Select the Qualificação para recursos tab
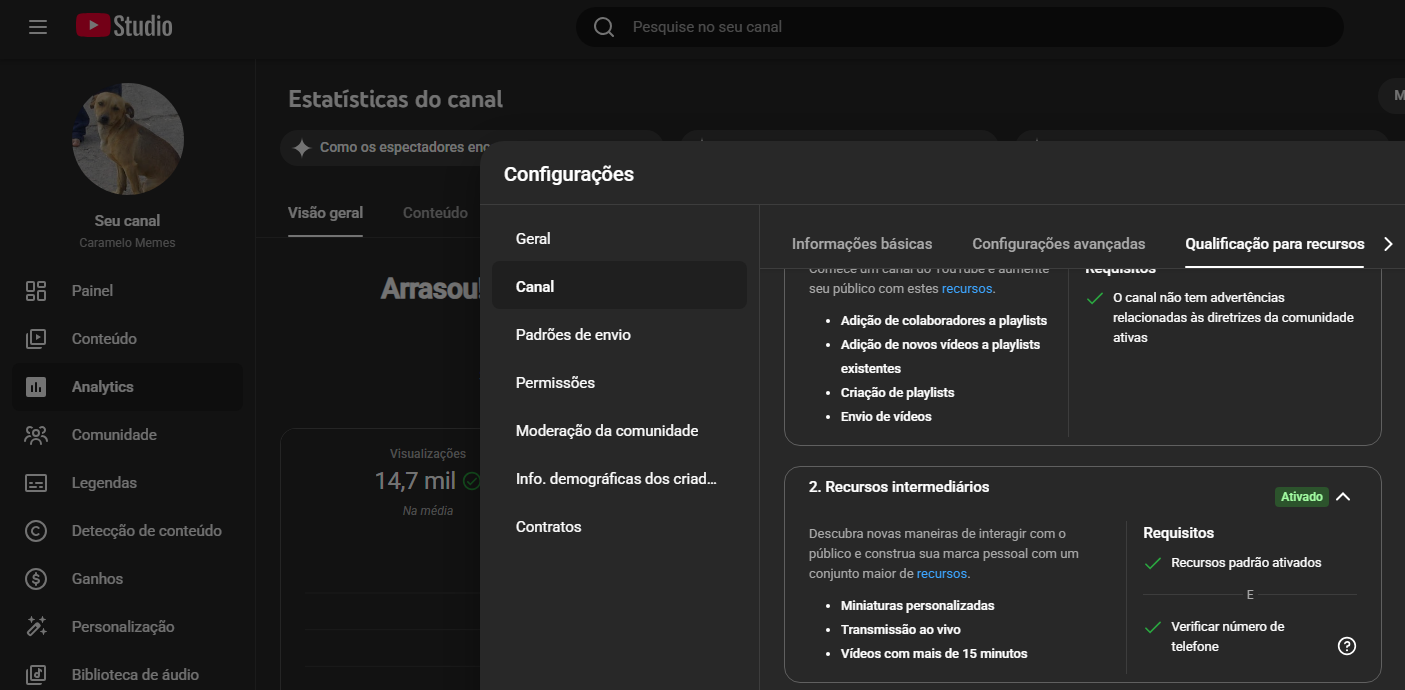This screenshot has width=1405, height=690. [1275, 244]
